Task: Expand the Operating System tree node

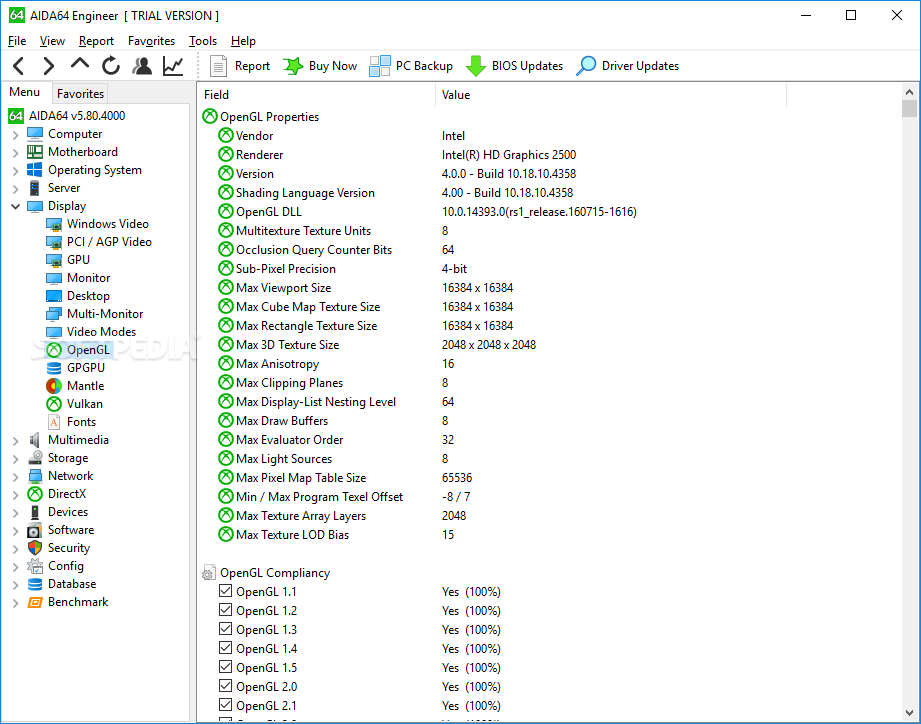Action: point(16,171)
